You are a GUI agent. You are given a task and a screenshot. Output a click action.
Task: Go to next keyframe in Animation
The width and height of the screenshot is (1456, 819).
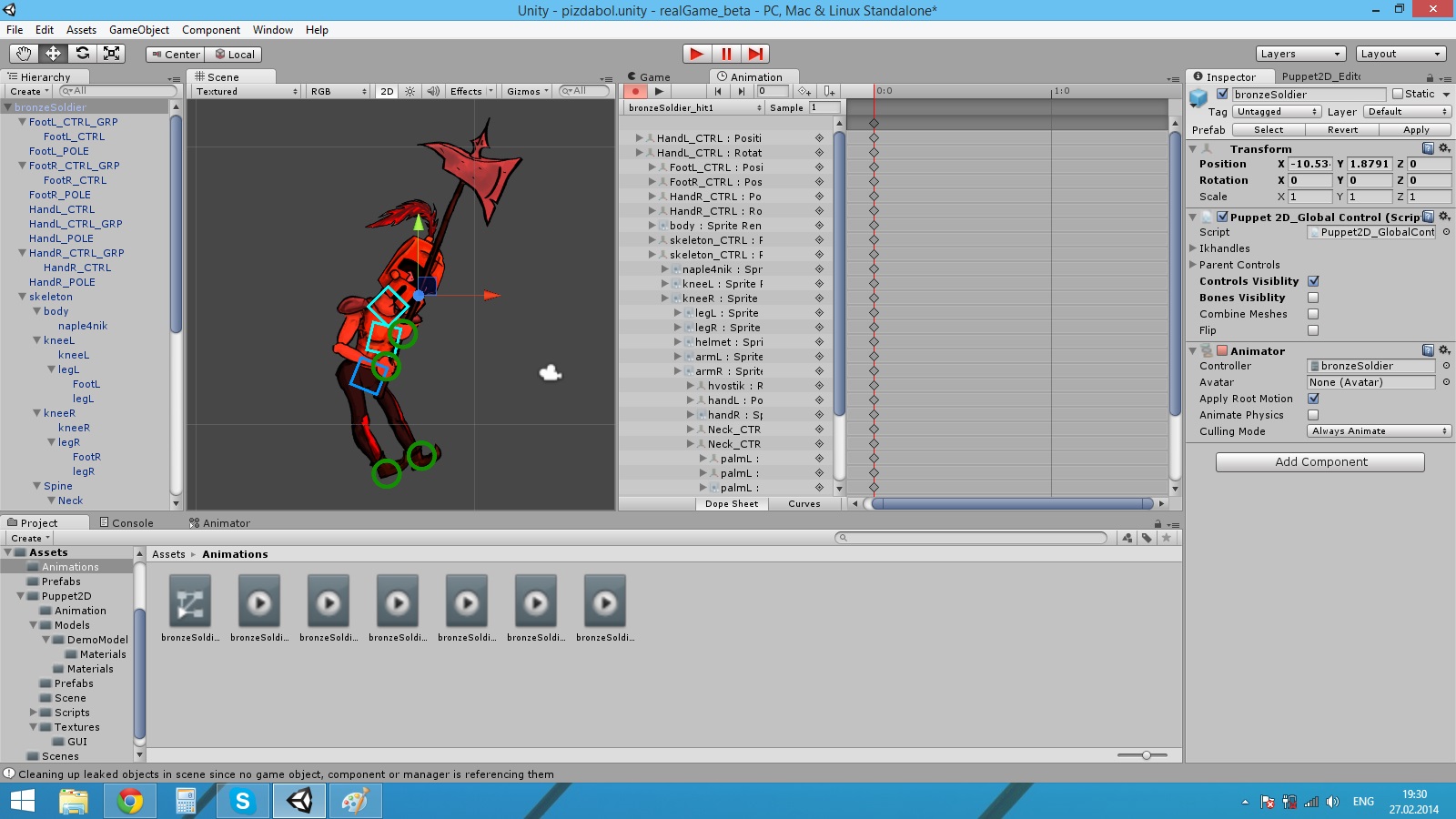pos(742,91)
